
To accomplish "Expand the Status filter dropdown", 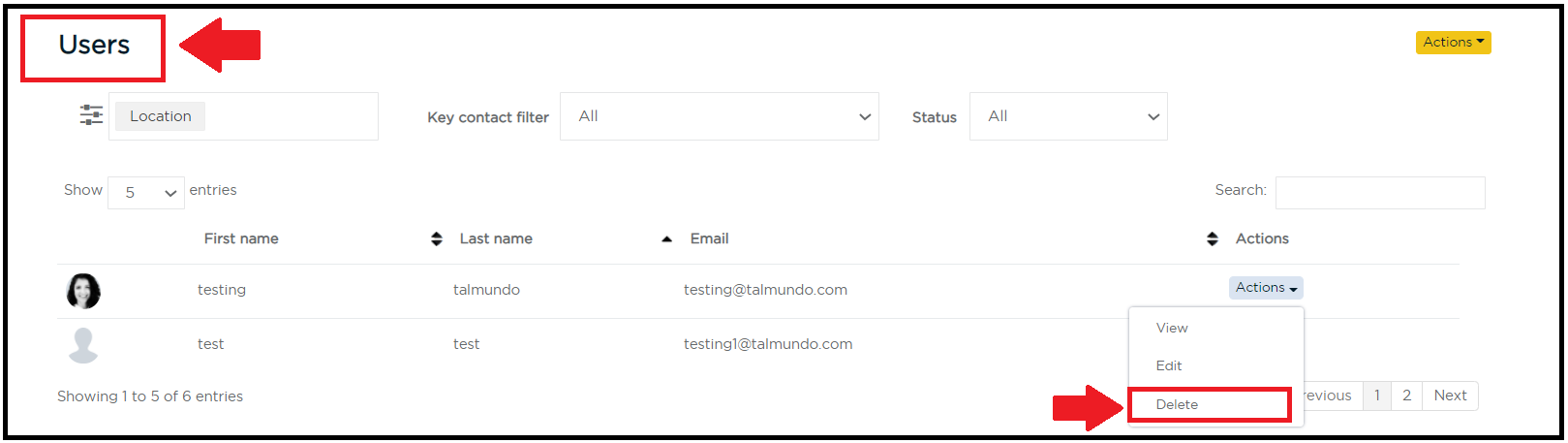I will [1068, 116].
